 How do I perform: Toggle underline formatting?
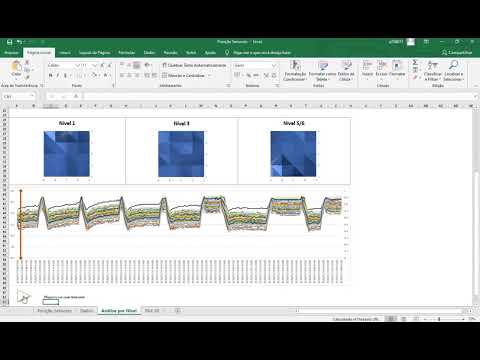pyautogui.click(x=65, y=76)
